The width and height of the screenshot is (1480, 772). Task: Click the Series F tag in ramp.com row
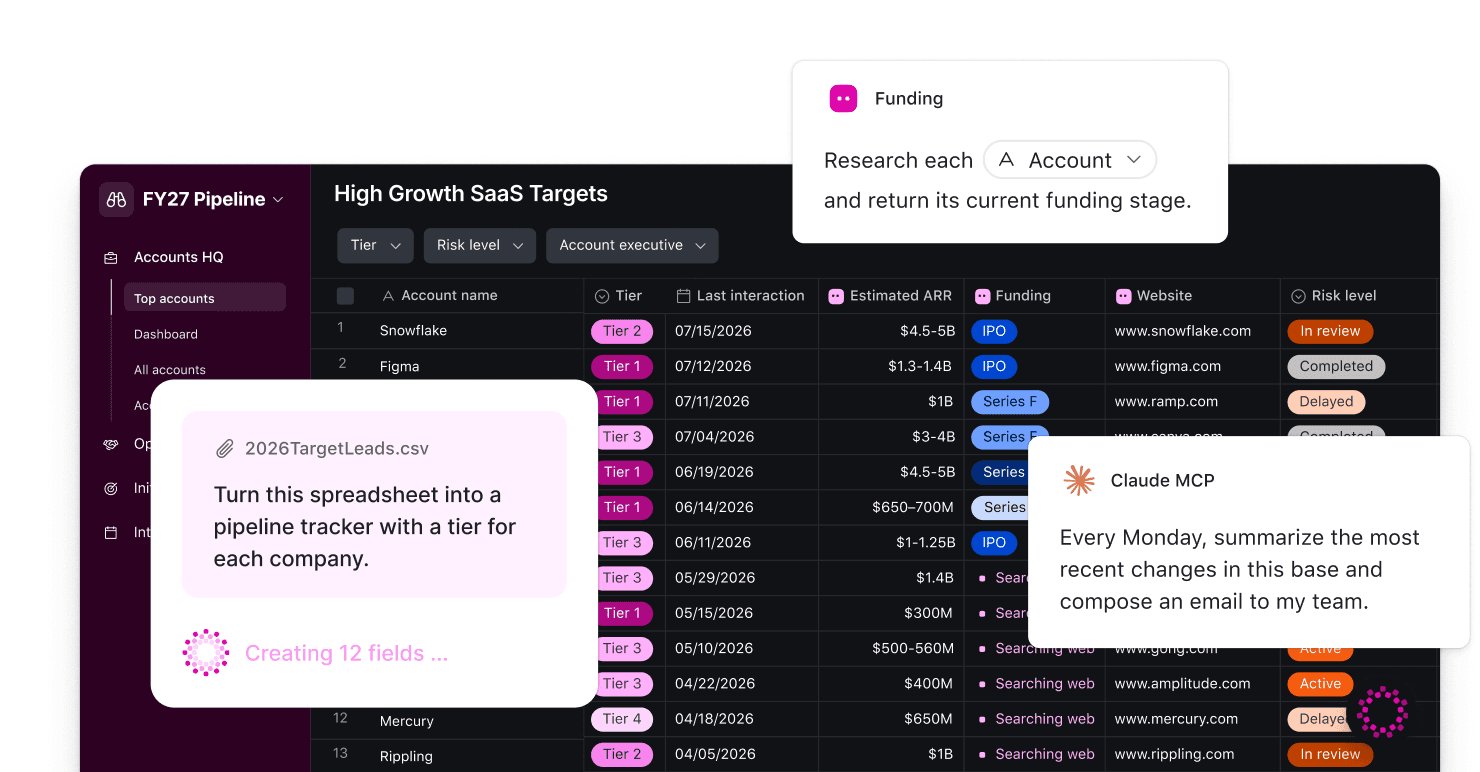pyautogui.click(x=1010, y=401)
